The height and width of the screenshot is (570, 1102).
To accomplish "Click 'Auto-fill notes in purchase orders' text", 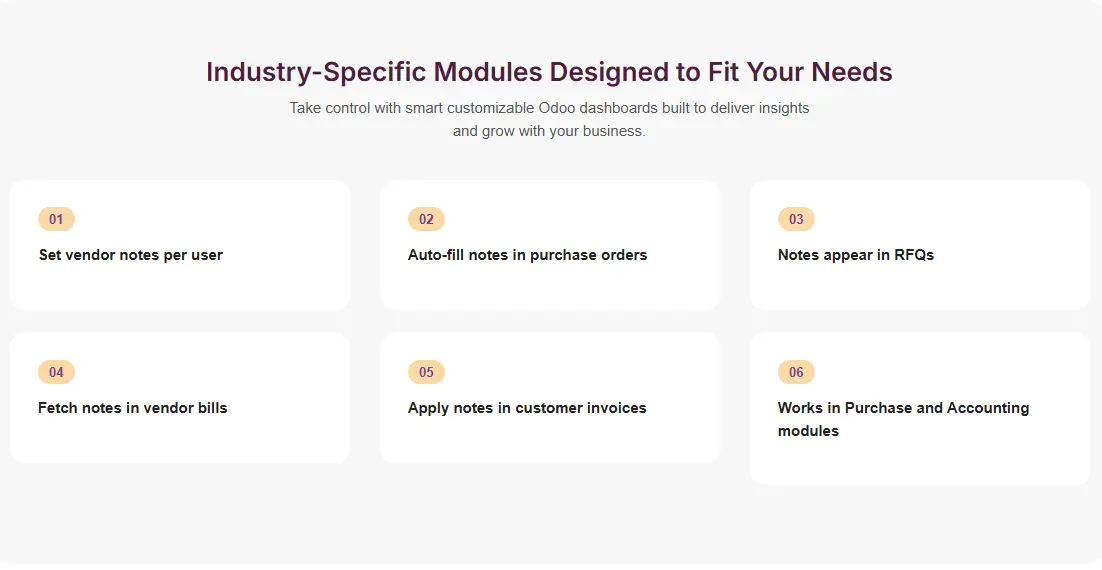I will [x=527, y=255].
